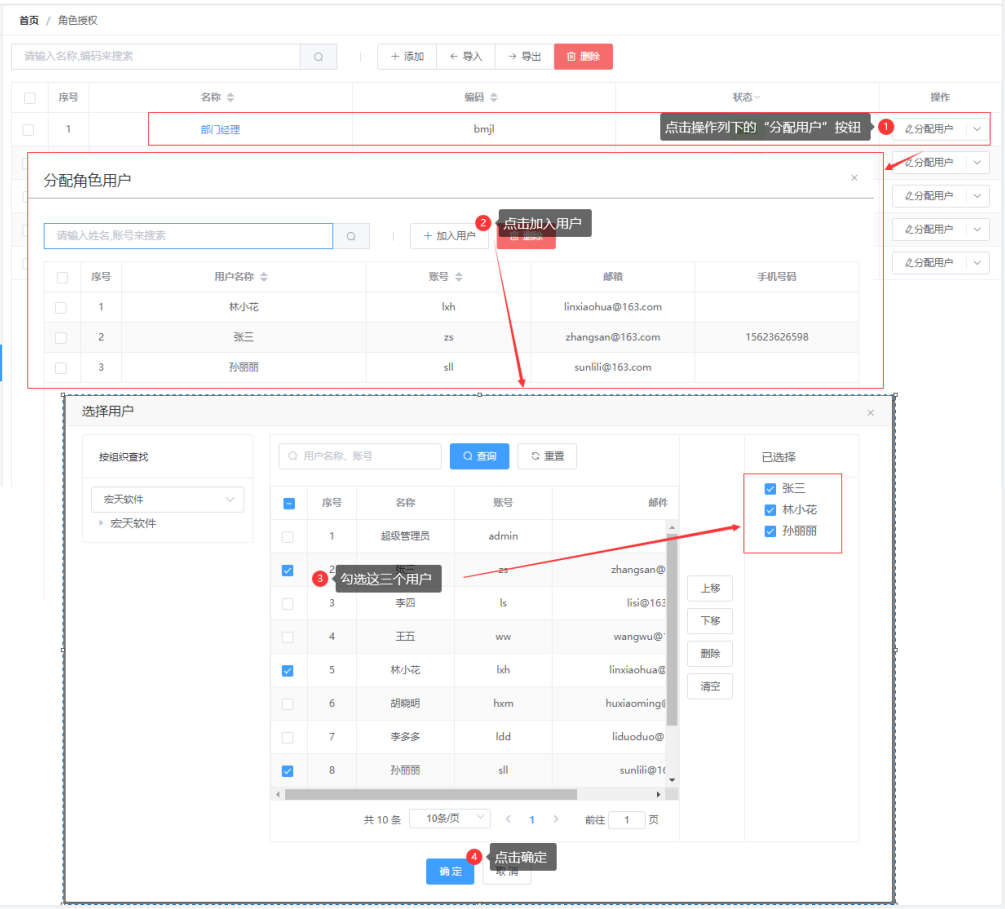Image resolution: width=1005 pixels, height=909 pixels.
Task: Open the 10条/页 page size dropdown
Action: point(450,819)
